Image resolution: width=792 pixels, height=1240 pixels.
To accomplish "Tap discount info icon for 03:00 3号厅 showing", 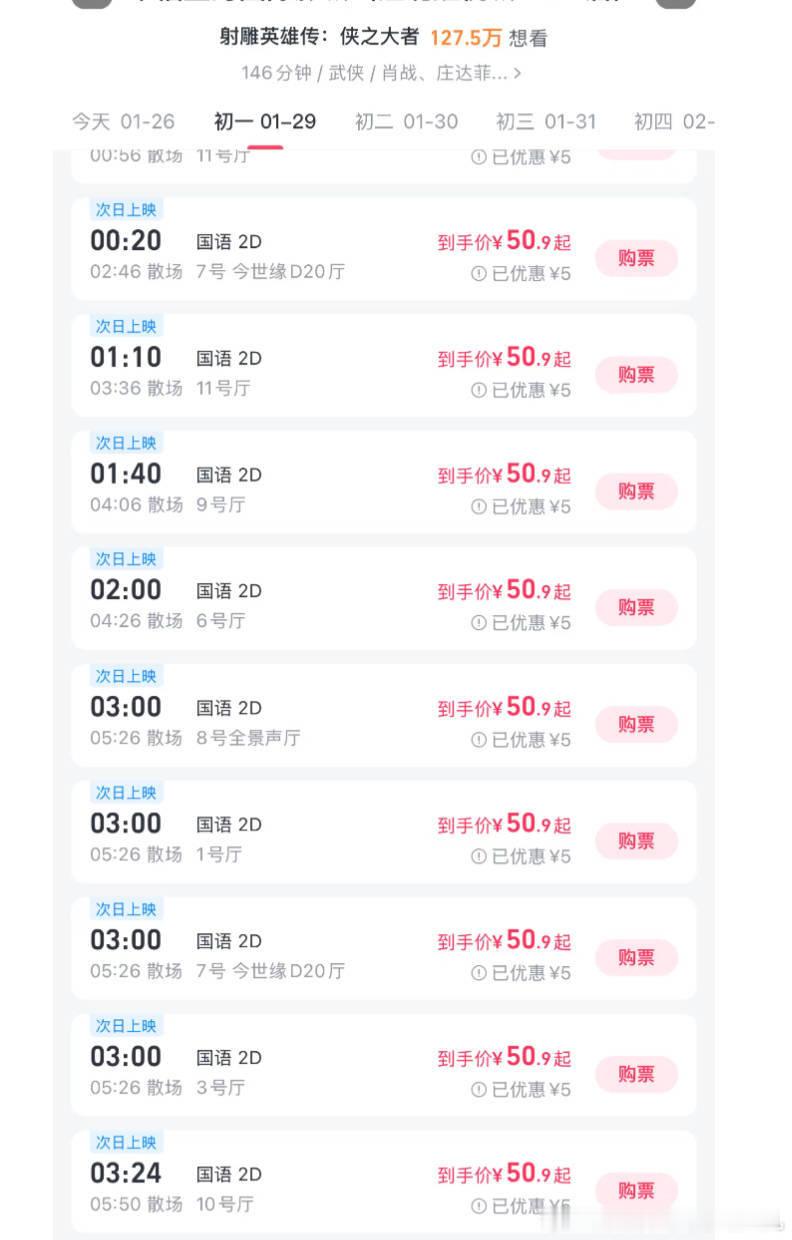I will point(479,1090).
